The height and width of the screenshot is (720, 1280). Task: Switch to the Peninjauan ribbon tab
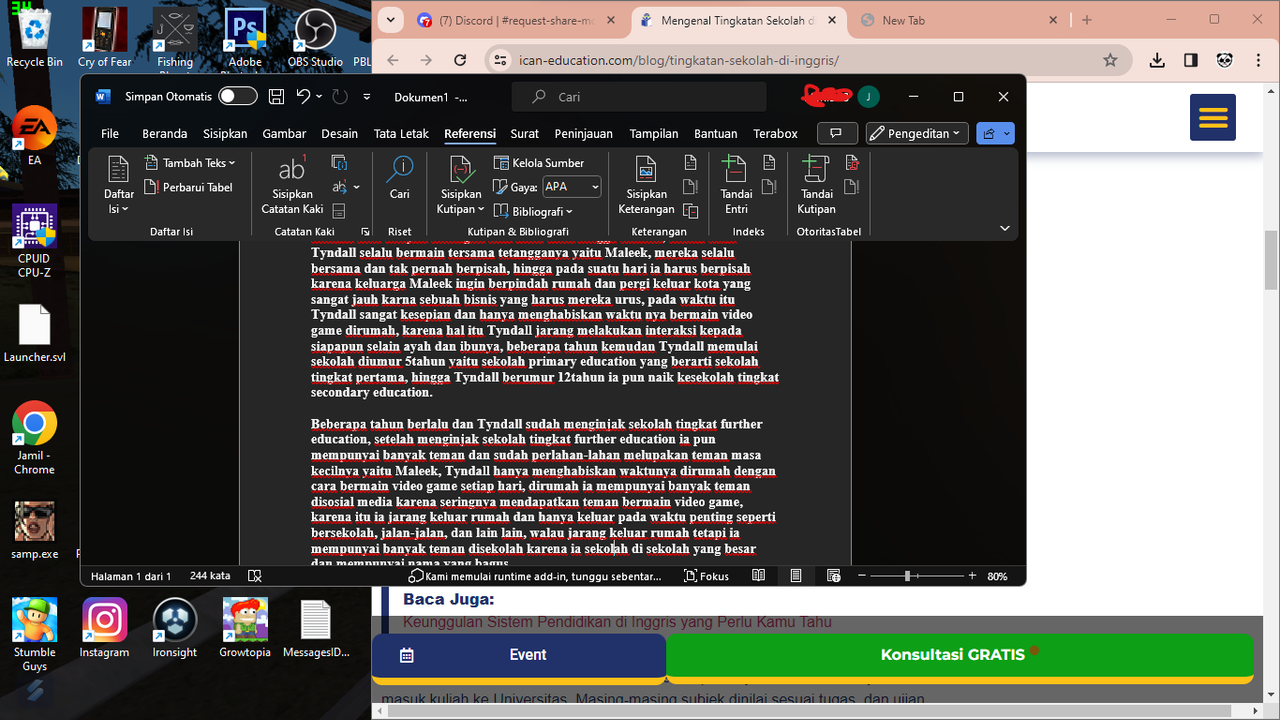[x=584, y=133]
